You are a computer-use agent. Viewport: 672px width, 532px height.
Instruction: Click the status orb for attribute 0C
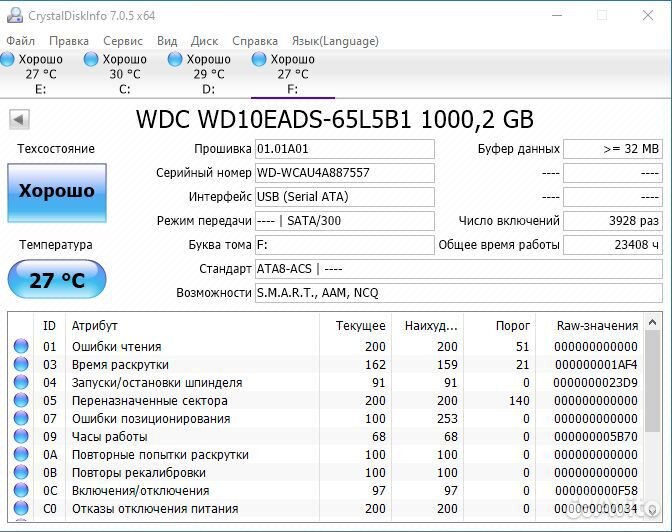tap(21, 490)
